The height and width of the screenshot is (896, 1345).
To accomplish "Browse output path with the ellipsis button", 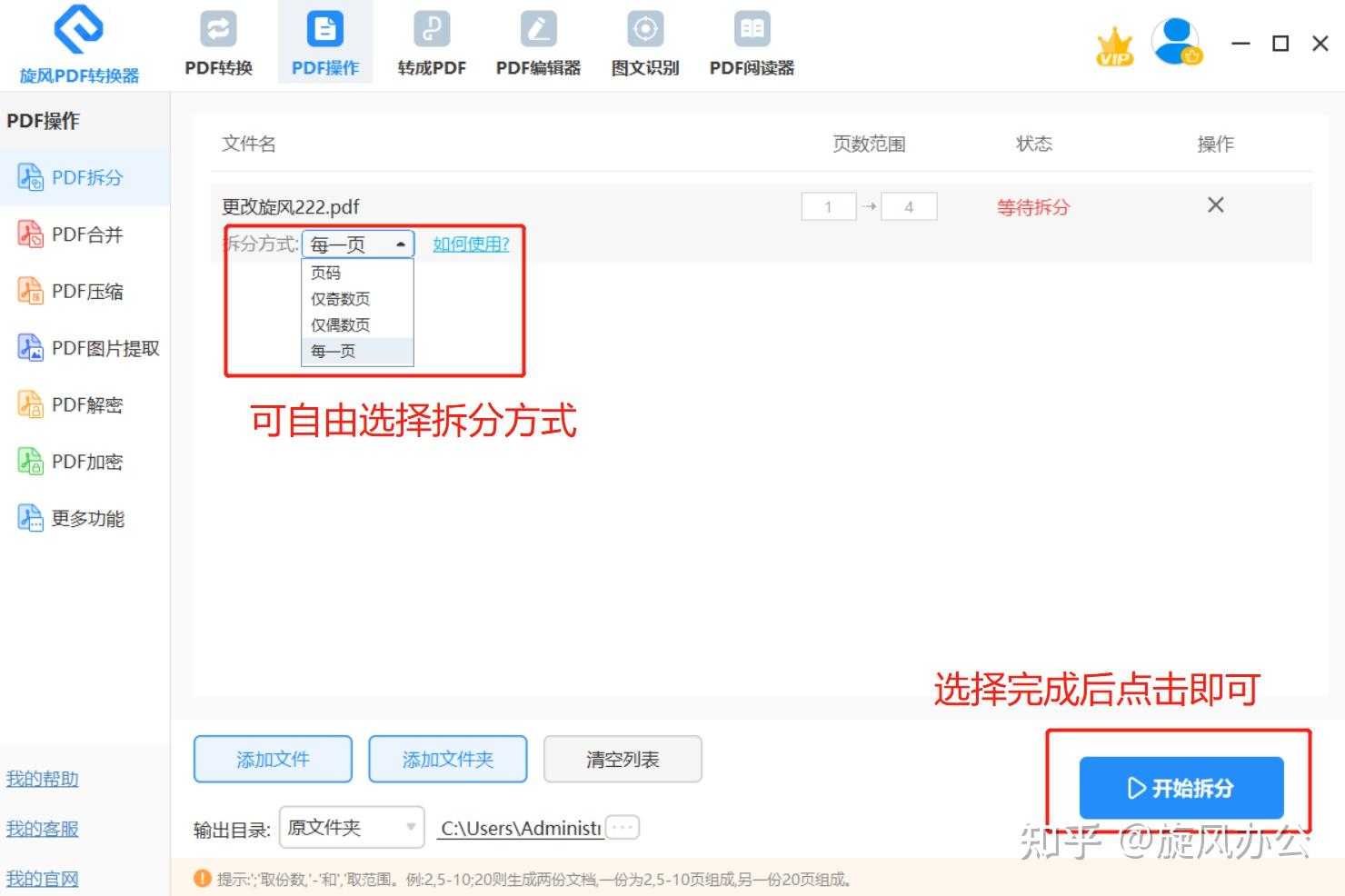I will tap(623, 828).
